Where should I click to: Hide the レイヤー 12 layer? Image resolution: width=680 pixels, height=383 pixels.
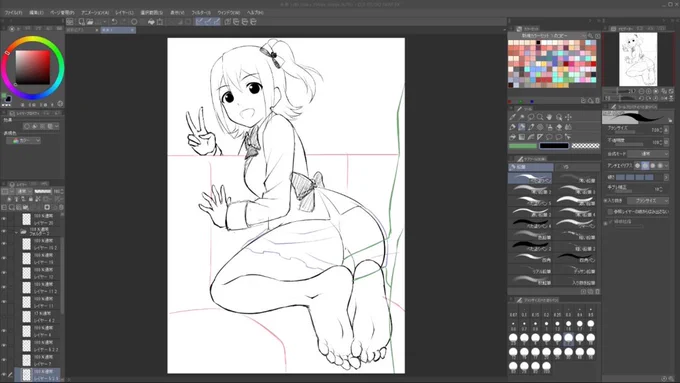4,273
